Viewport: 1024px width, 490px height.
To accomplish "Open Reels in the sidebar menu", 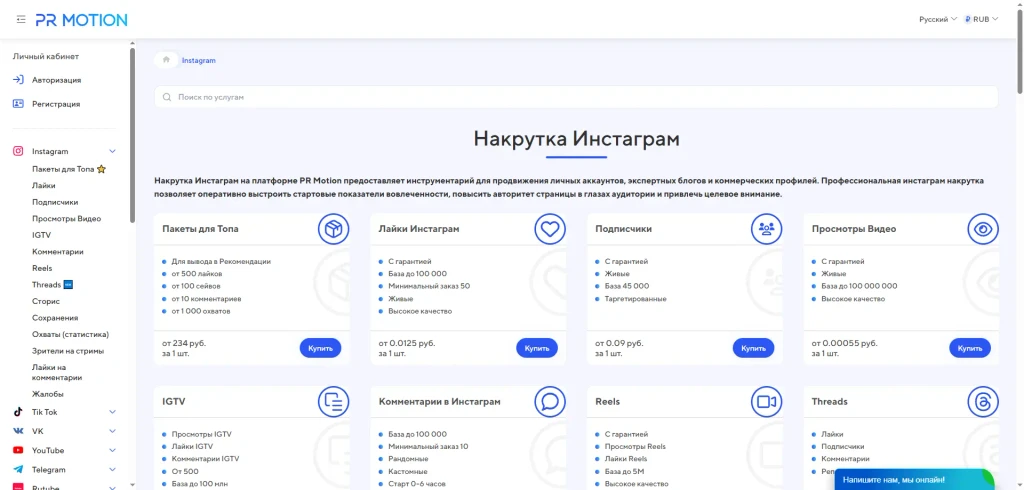I will tap(42, 268).
